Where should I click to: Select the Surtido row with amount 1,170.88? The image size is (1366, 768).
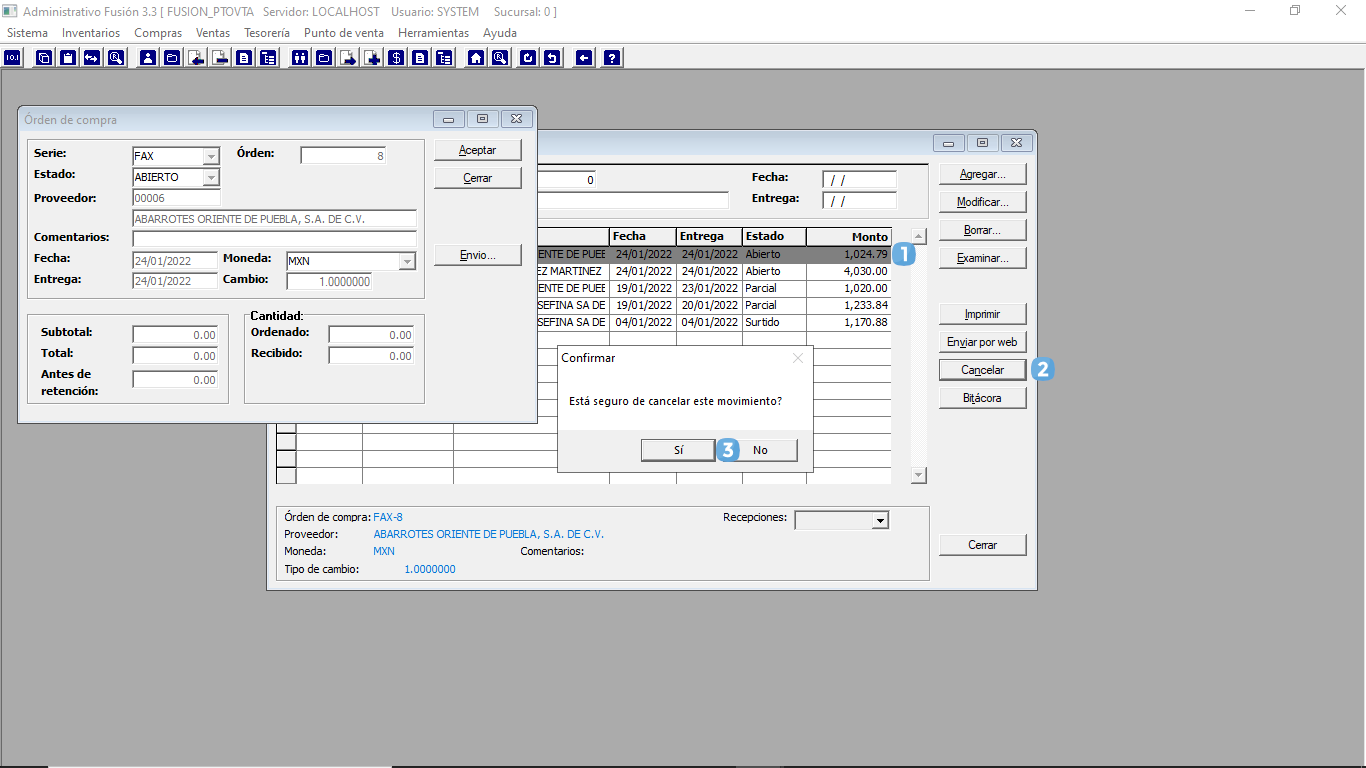(713, 322)
